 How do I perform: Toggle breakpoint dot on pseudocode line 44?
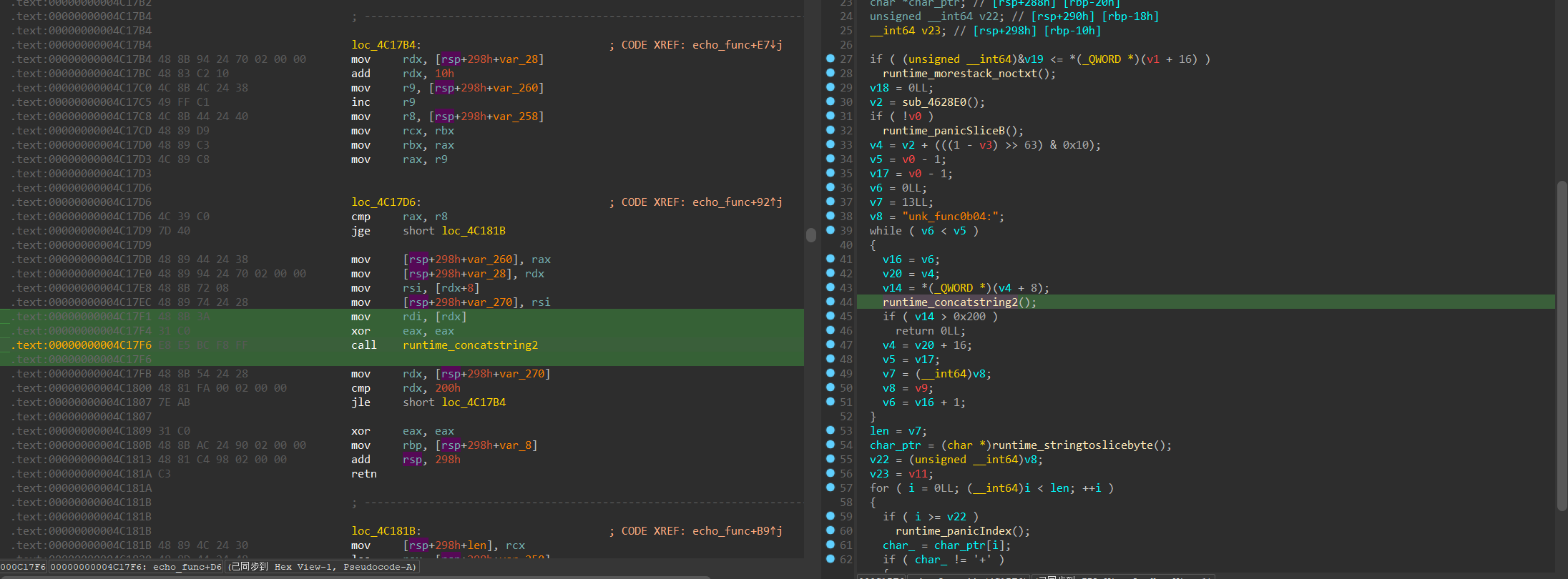click(830, 302)
